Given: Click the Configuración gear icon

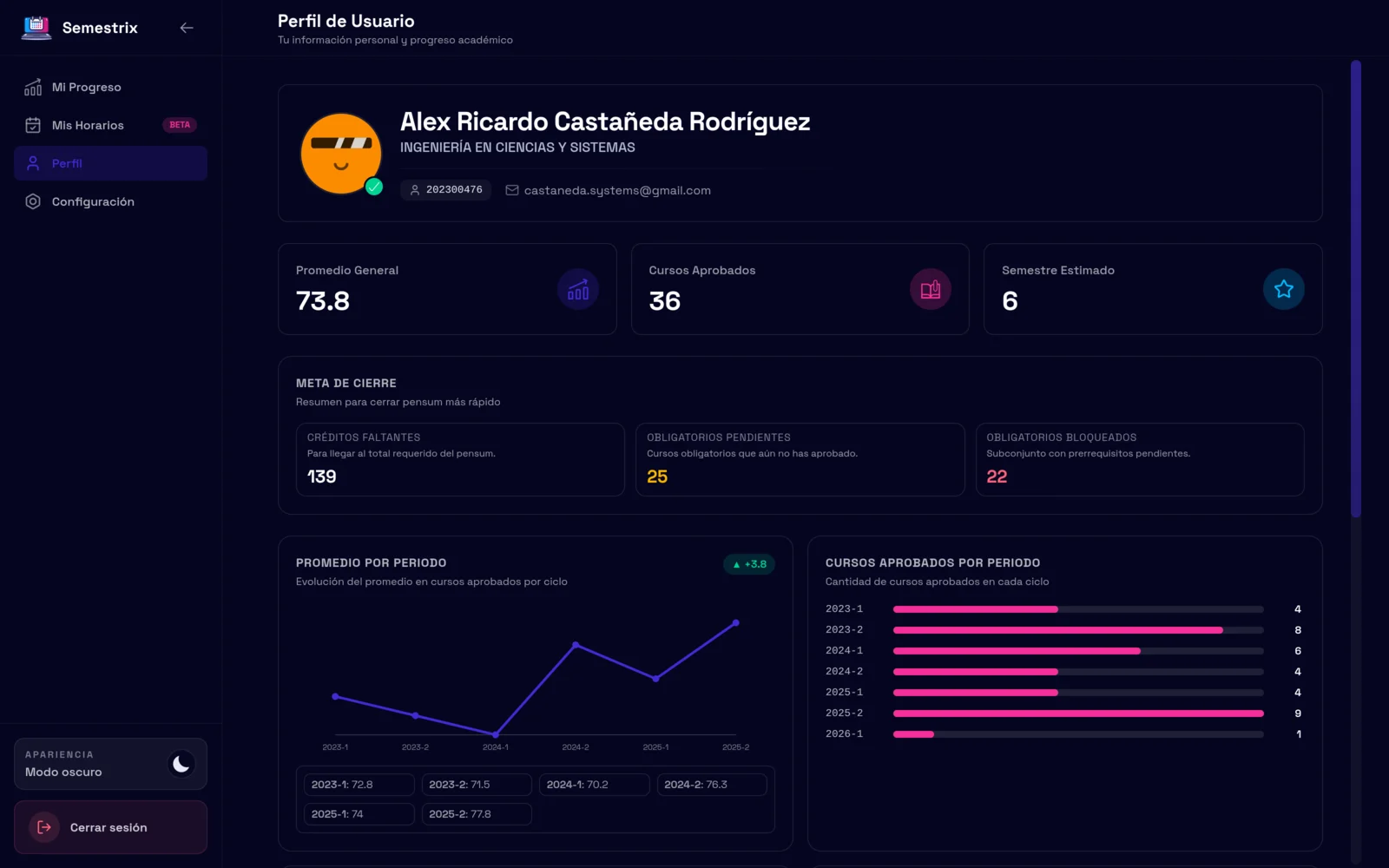Looking at the screenshot, I should (33, 201).
